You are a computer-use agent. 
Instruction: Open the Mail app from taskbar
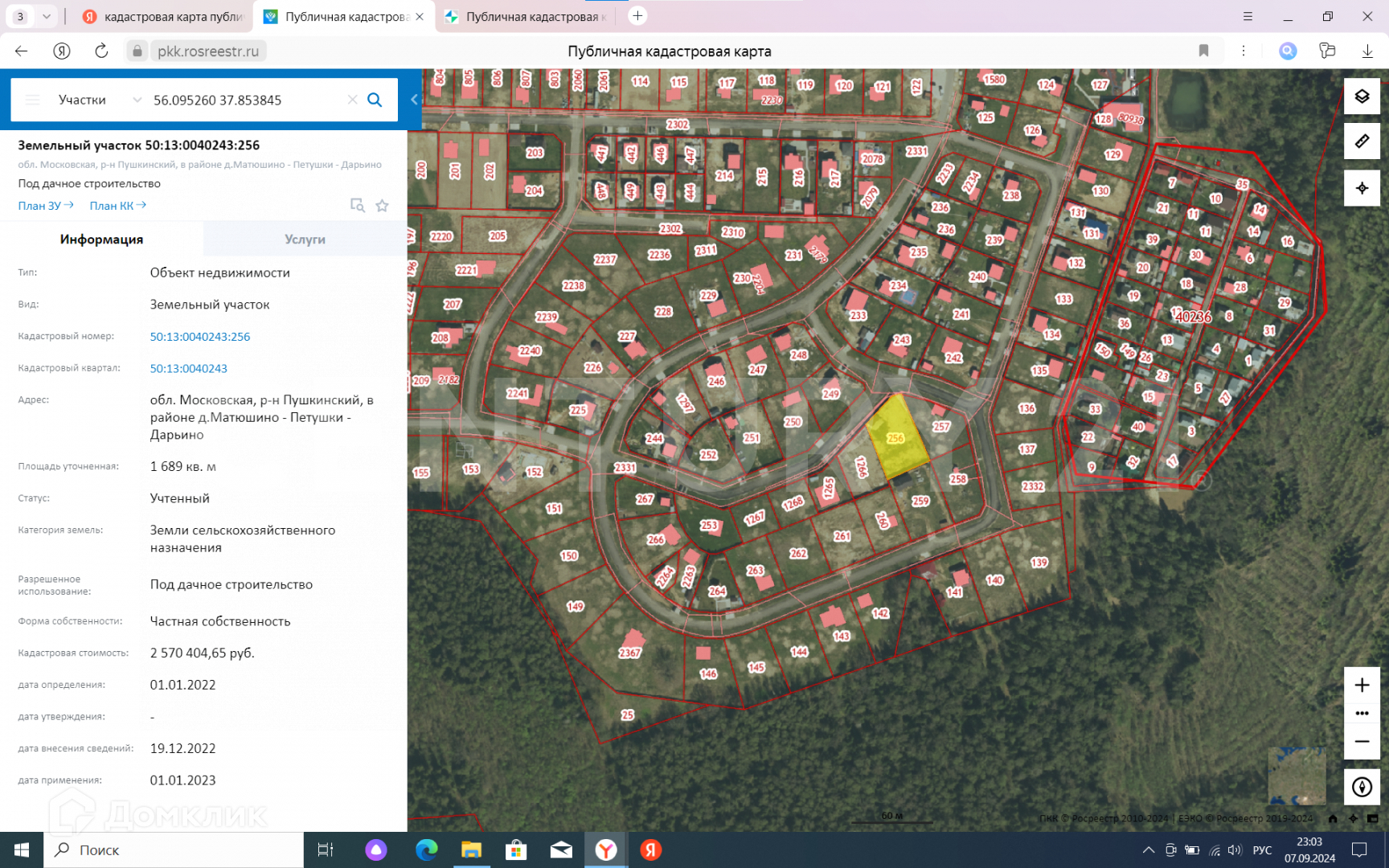click(561, 850)
